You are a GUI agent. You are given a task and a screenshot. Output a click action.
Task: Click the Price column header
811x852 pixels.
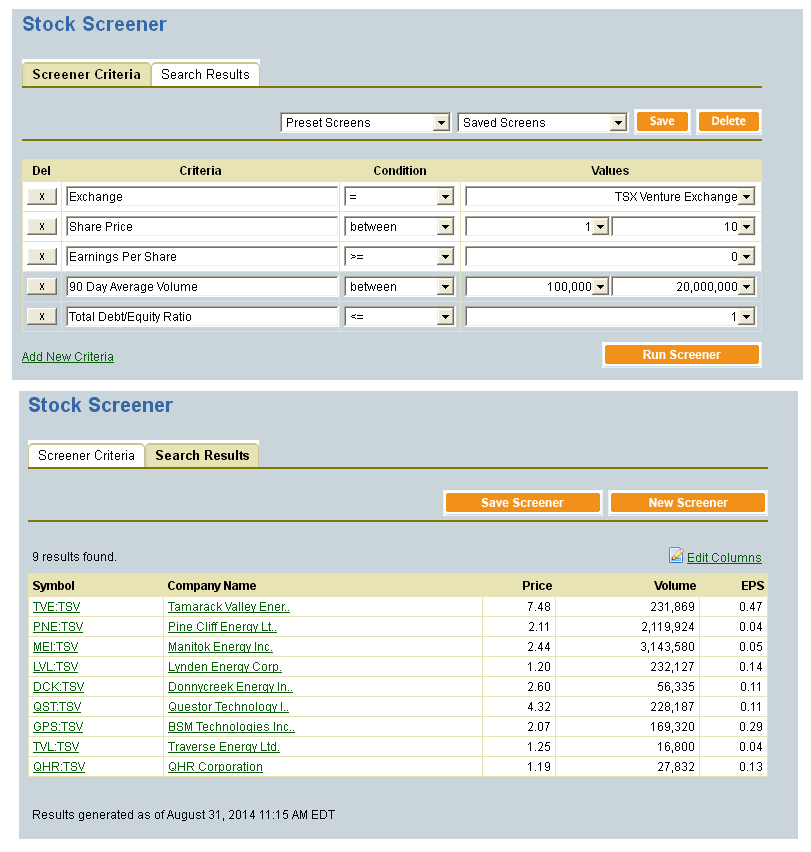(x=537, y=586)
